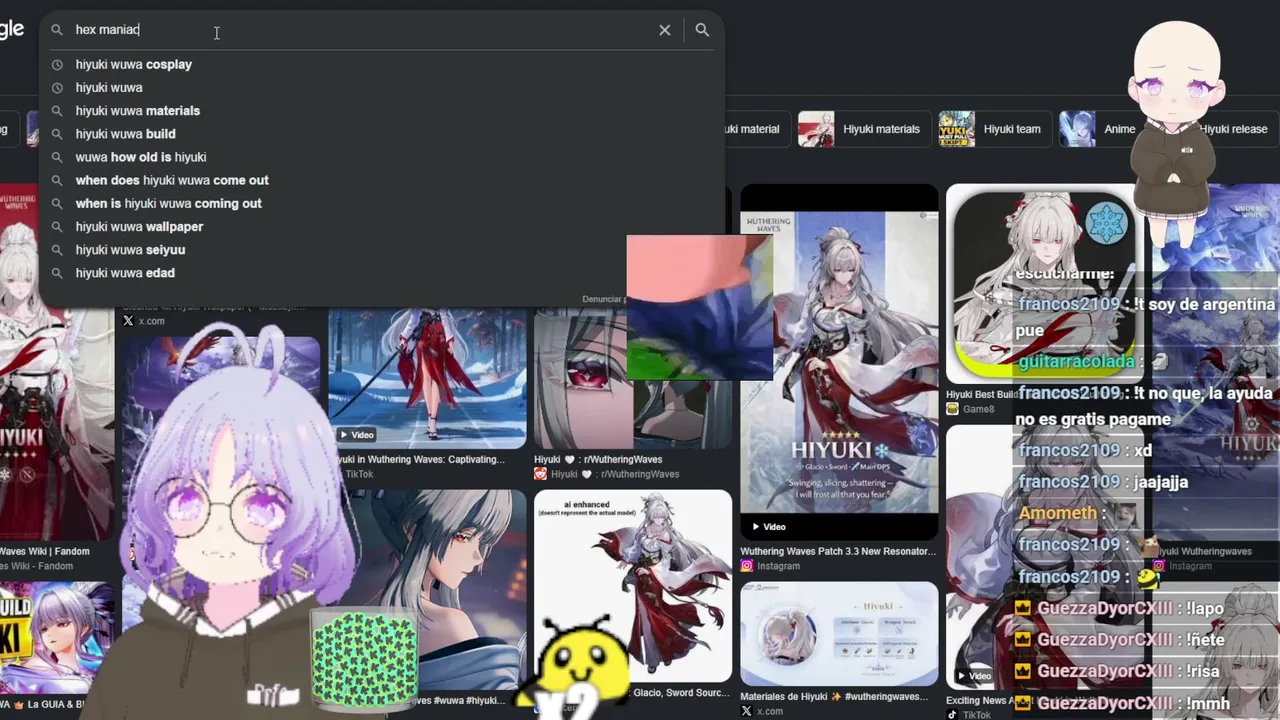Click the Game8 favicon under Hiyuki Best Build
The height and width of the screenshot is (720, 1280).
tap(952, 409)
